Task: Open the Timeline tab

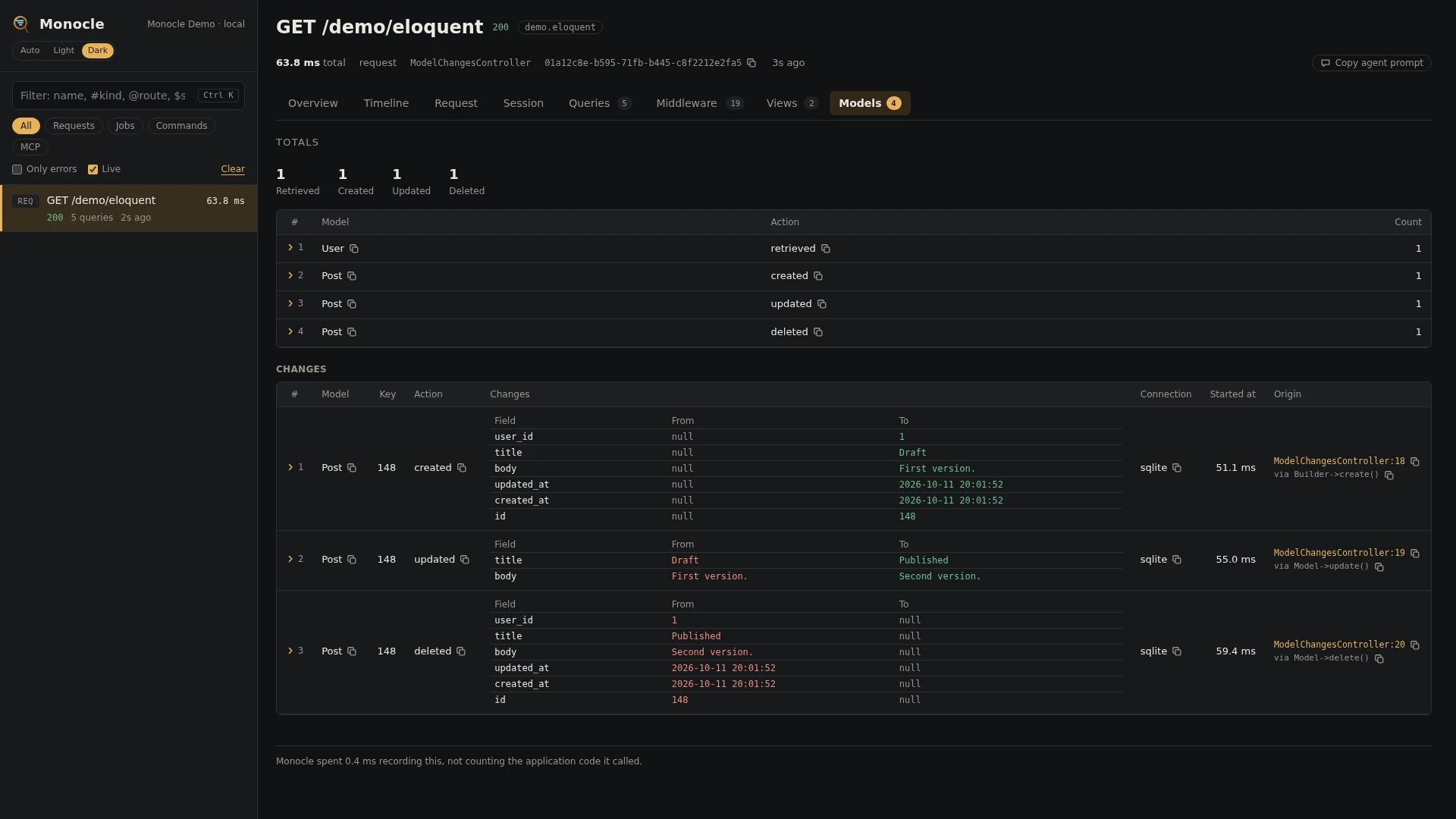Action: [x=386, y=103]
